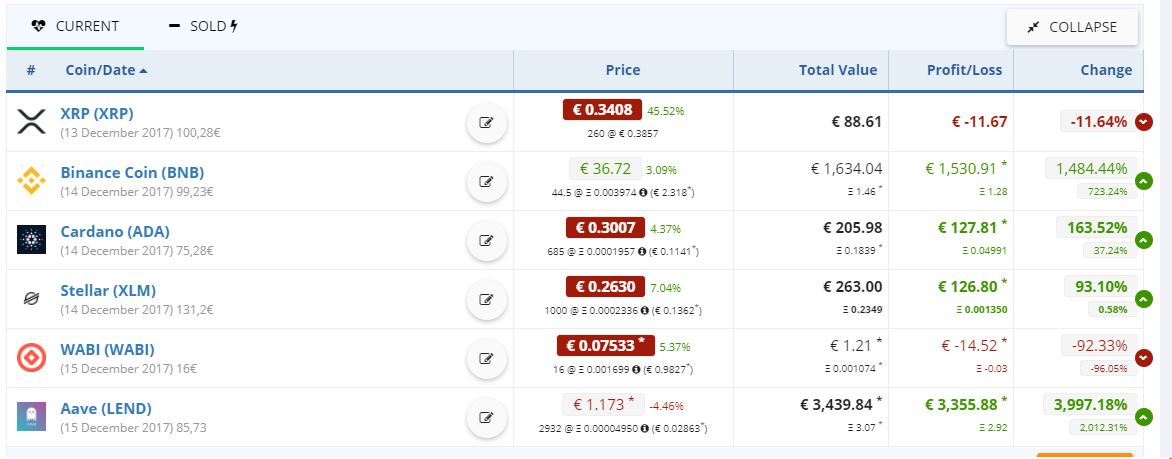
Task: Click the 723.24% ETH change badge
Action: [1106, 191]
